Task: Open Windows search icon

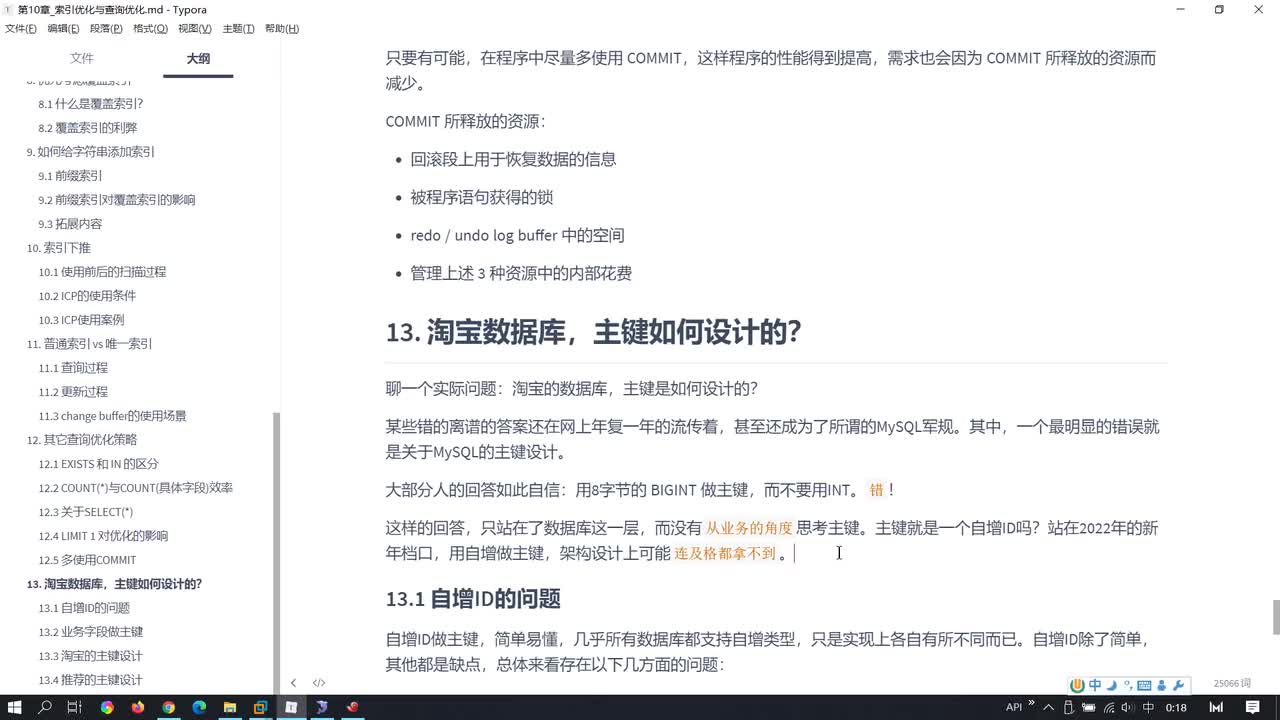Action: tap(45, 707)
